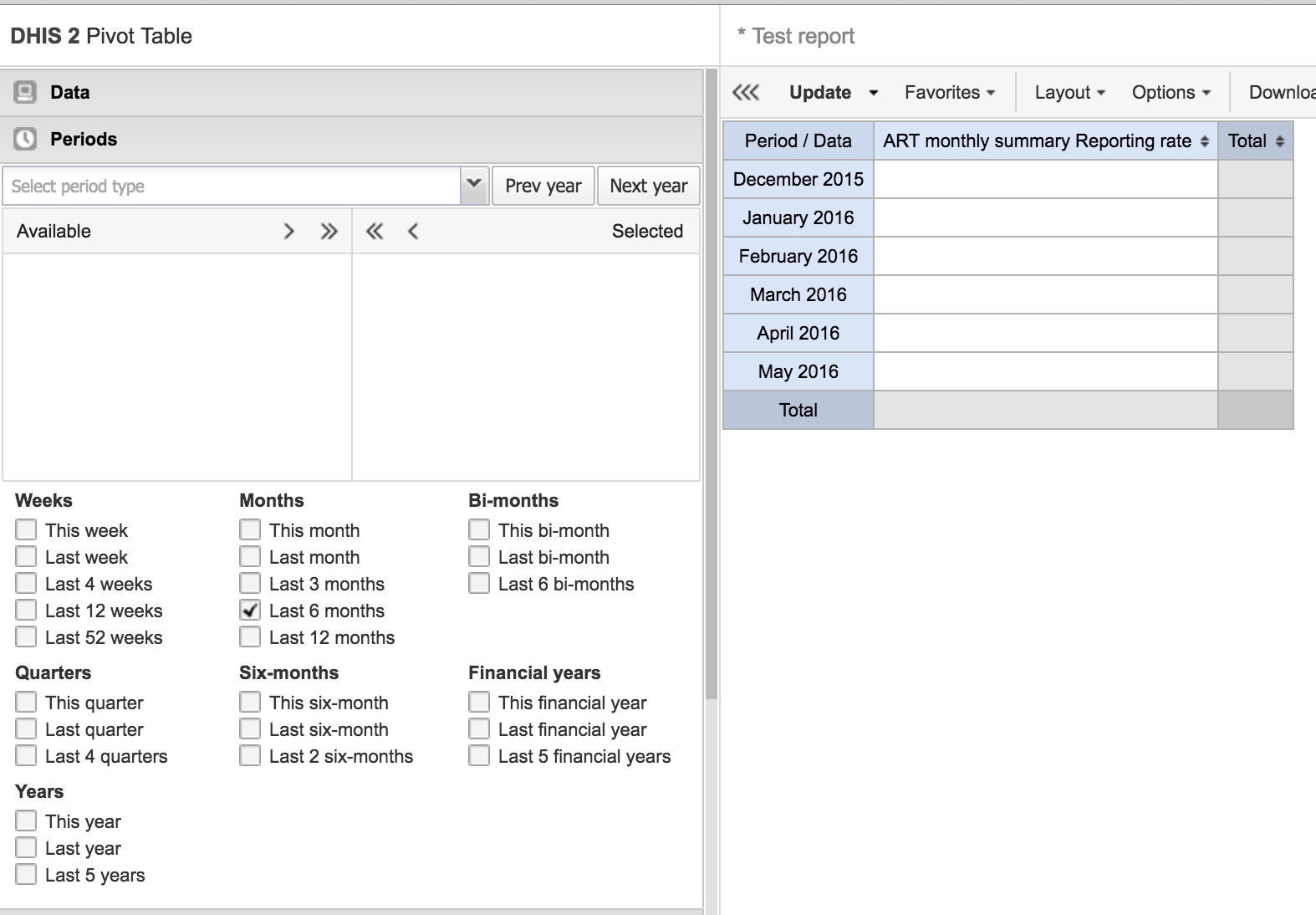Click the single right arrow select icon
Screen dimensions: 1316x915
(289, 232)
